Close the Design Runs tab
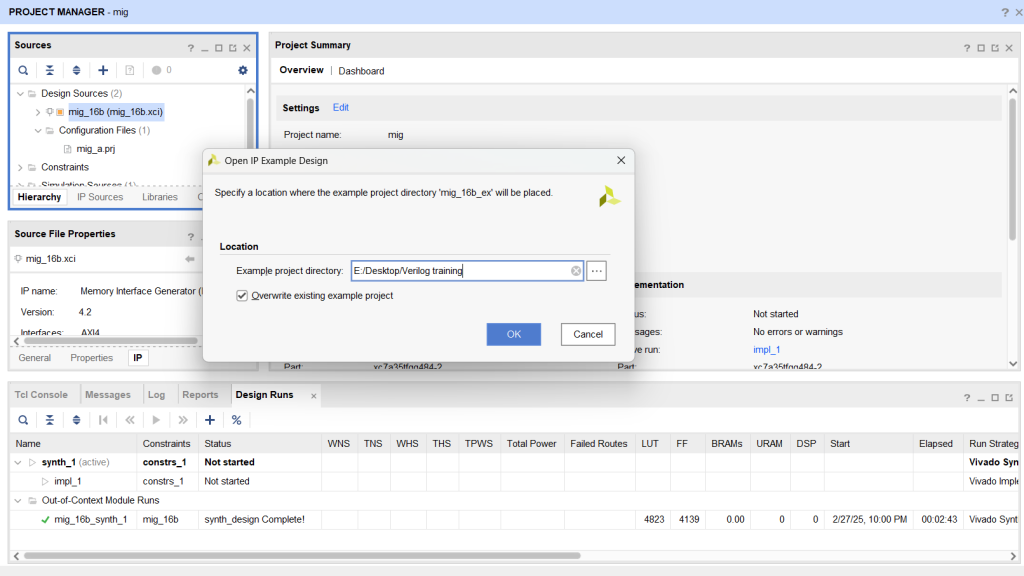This screenshot has width=1024, height=576. pos(313,396)
